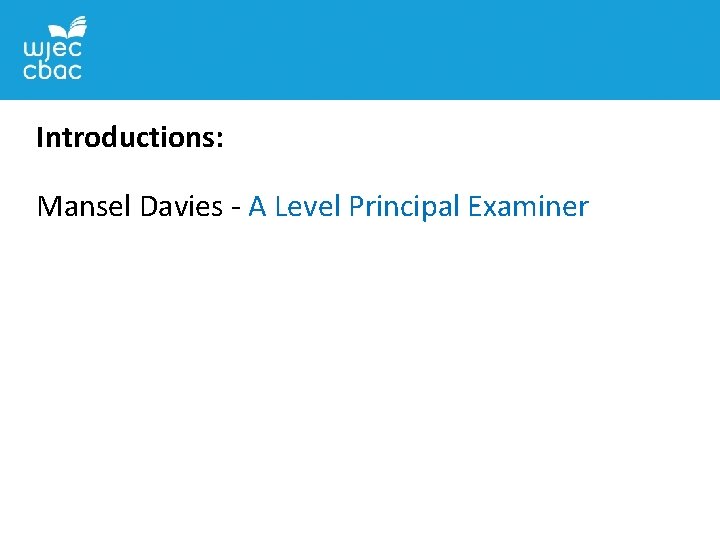Click the "wjec" lettering in the logo
The image size is (720, 540).
click(52, 48)
